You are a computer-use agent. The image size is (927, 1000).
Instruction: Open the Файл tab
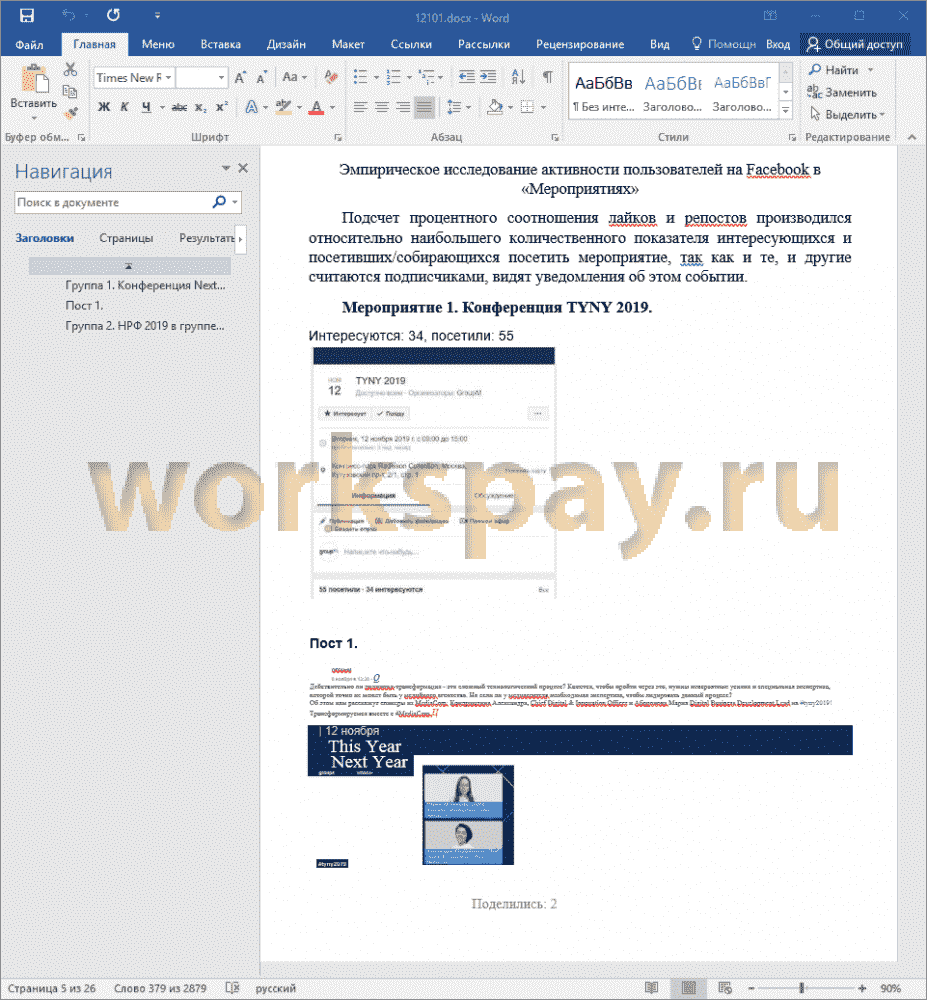(x=29, y=45)
